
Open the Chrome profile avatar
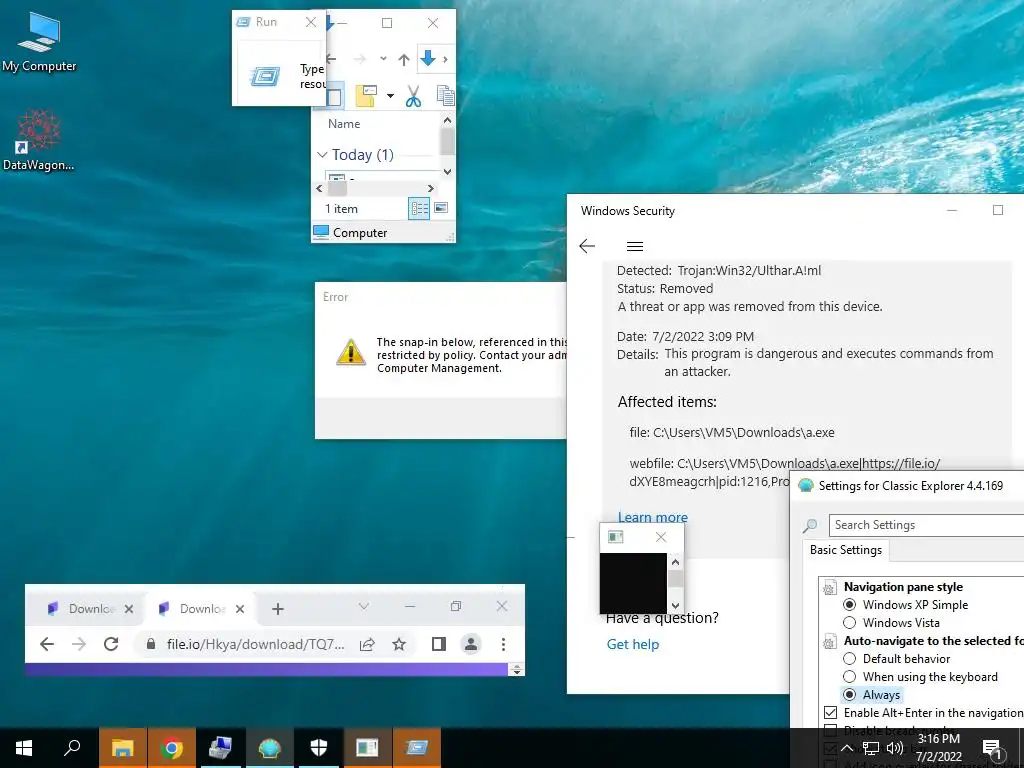pyautogui.click(x=470, y=645)
